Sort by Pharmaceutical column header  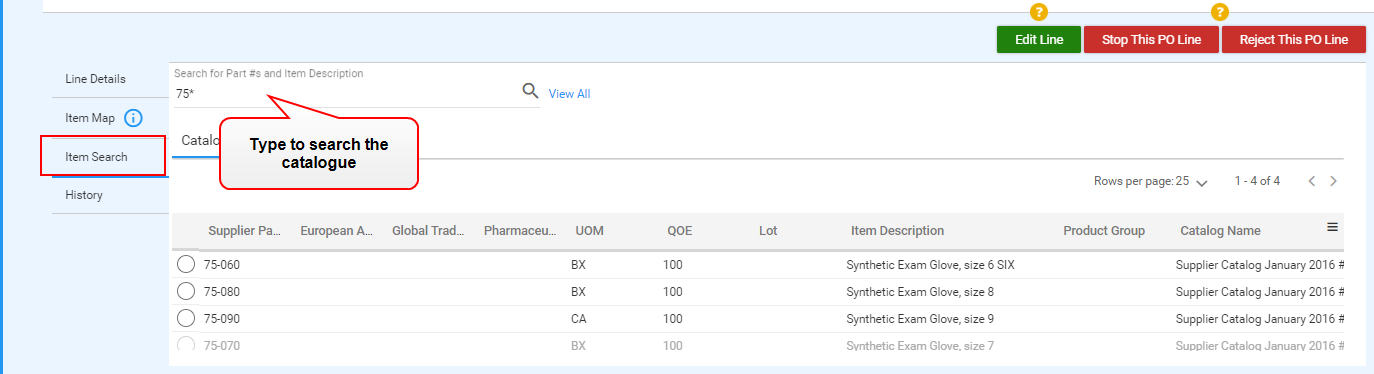pyautogui.click(x=520, y=231)
